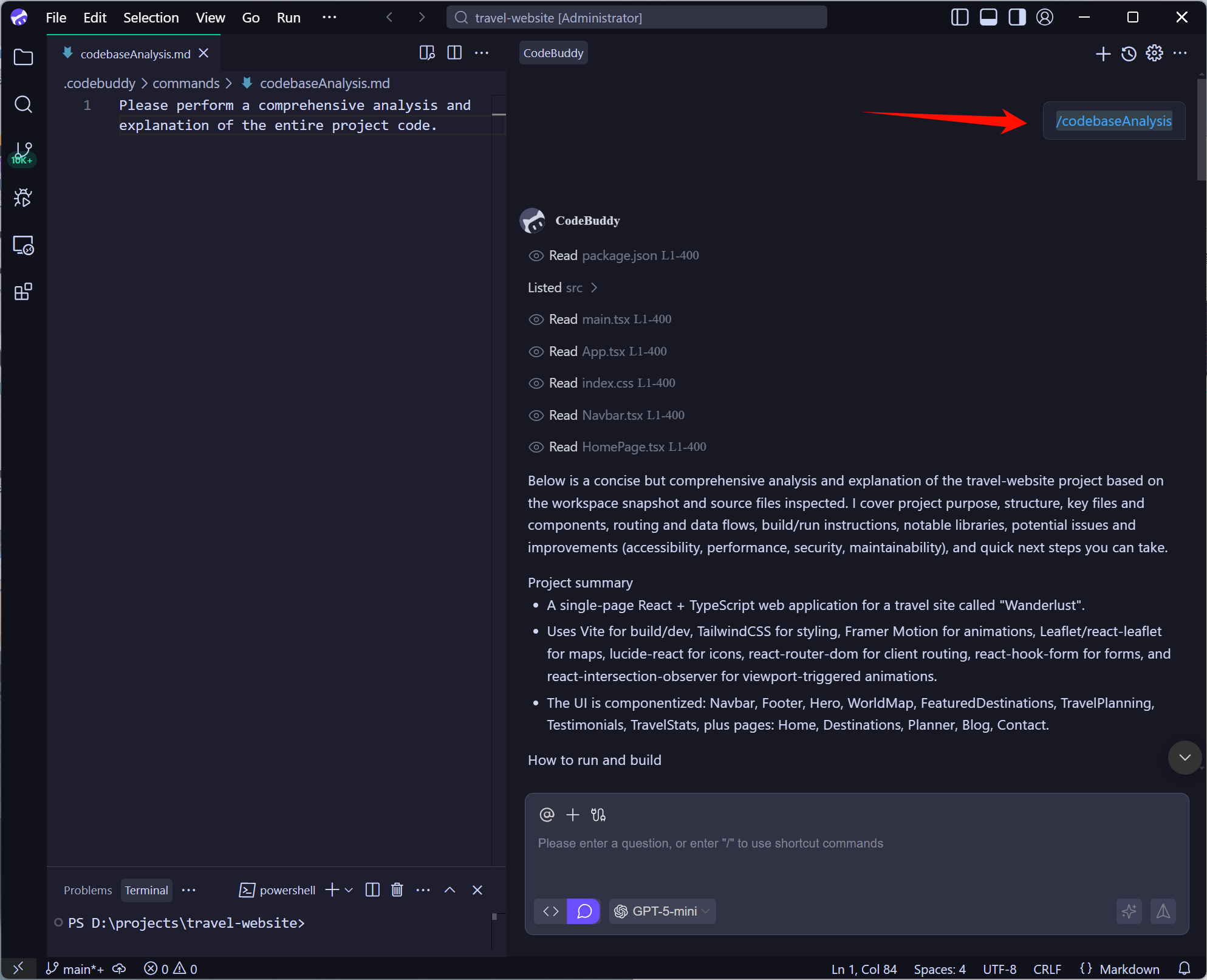Open the GPT-5-mini model dropdown
Screen dimensions: 1207x980
pos(663,911)
